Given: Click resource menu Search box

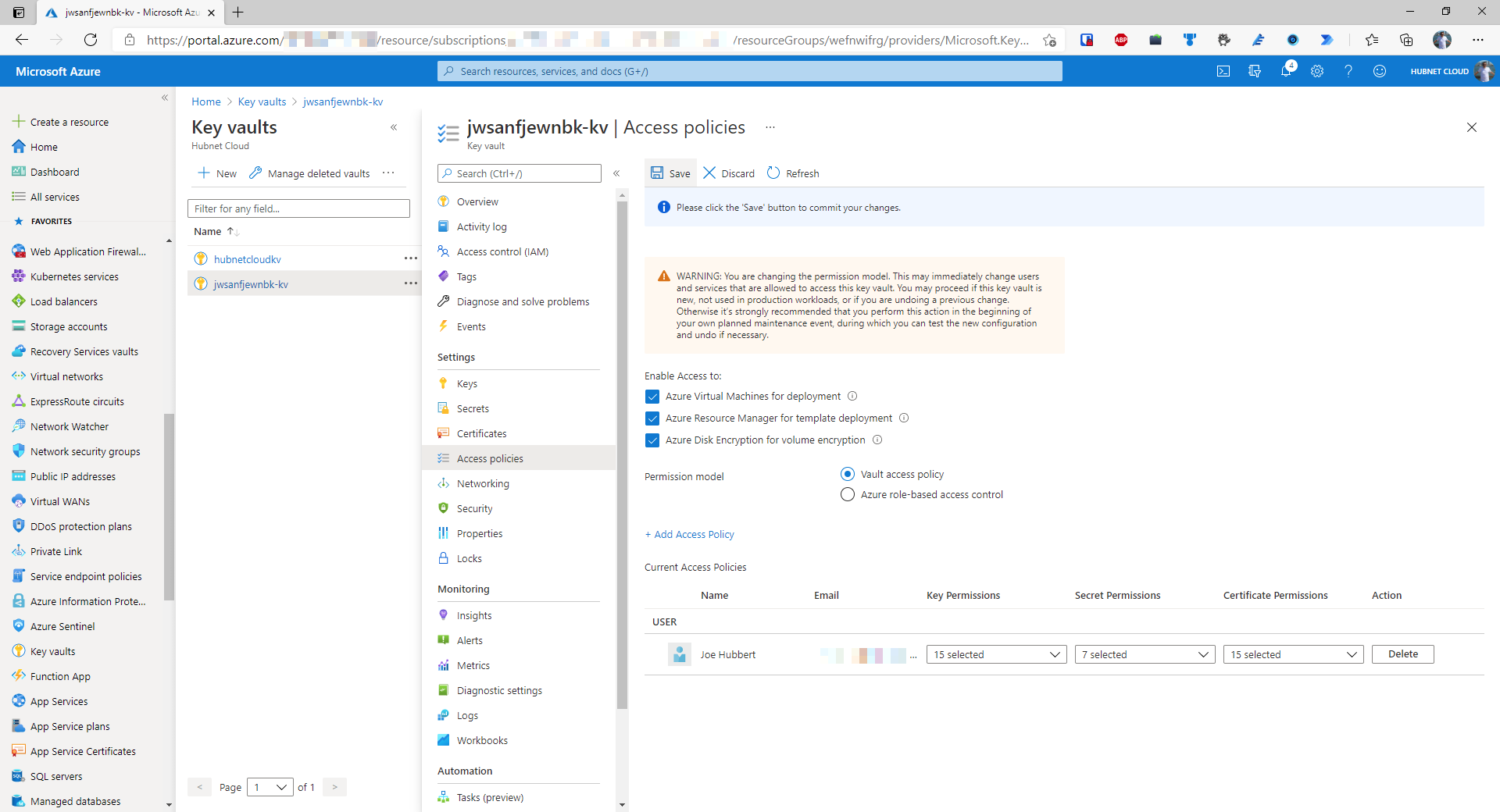Looking at the screenshot, I should (520, 173).
